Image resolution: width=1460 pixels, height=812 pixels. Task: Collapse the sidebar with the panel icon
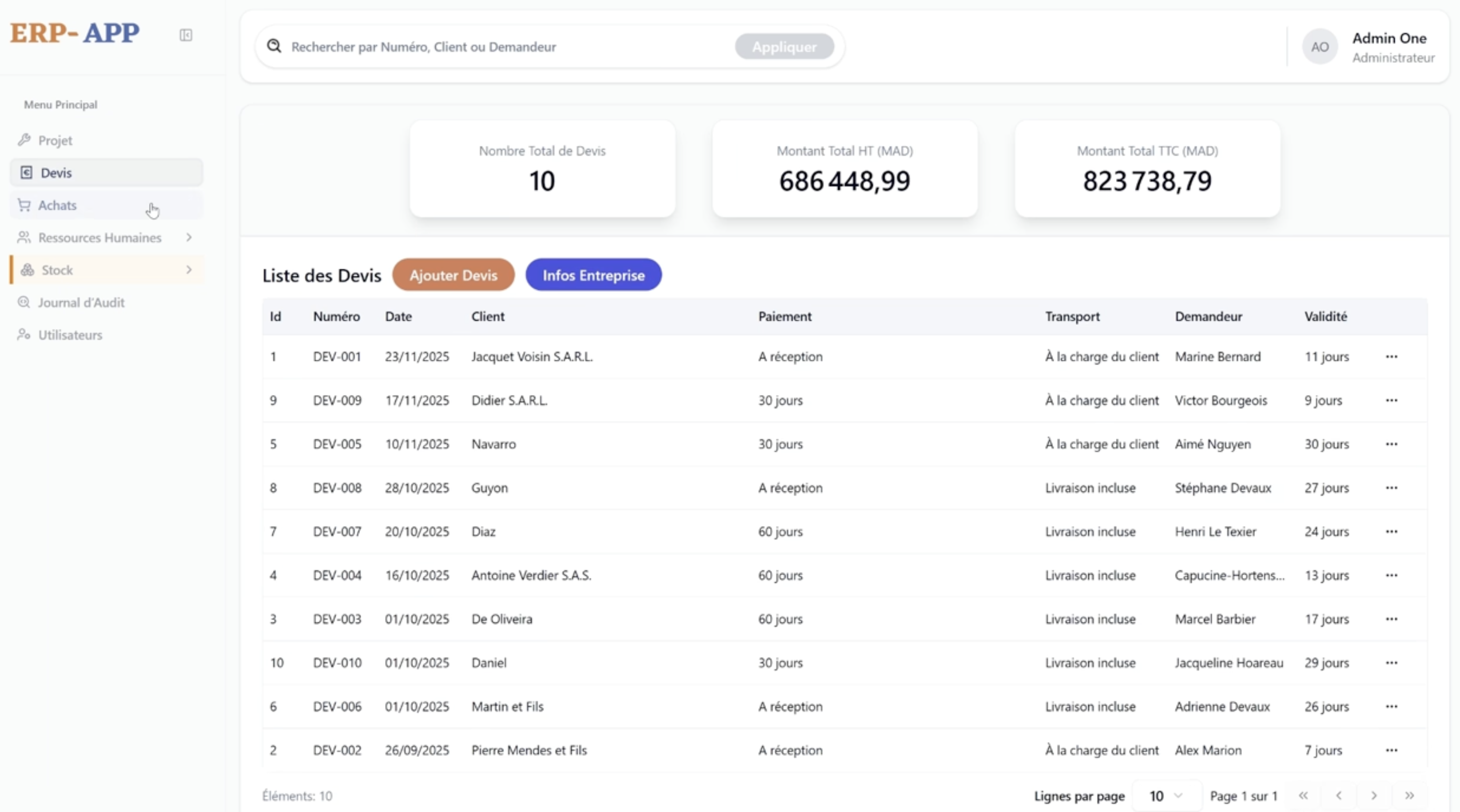click(x=186, y=35)
